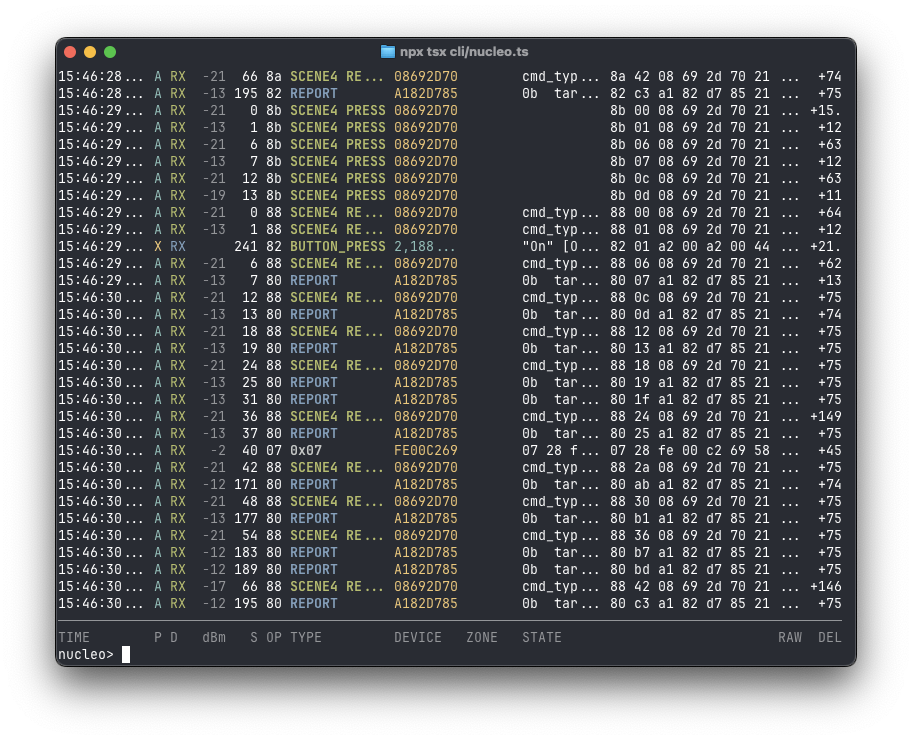This screenshot has height=740, width=912.
Task: Select the -19 dBm signal value
Action: coord(214,195)
